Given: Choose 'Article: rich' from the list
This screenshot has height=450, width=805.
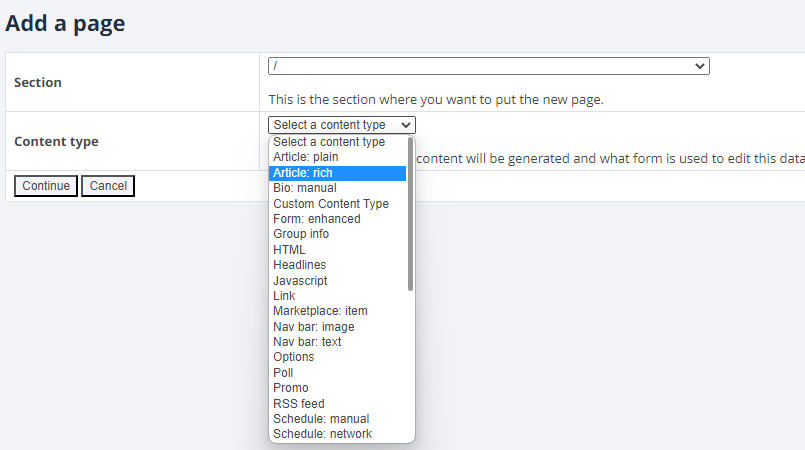Looking at the screenshot, I should (x=303, y=173).
